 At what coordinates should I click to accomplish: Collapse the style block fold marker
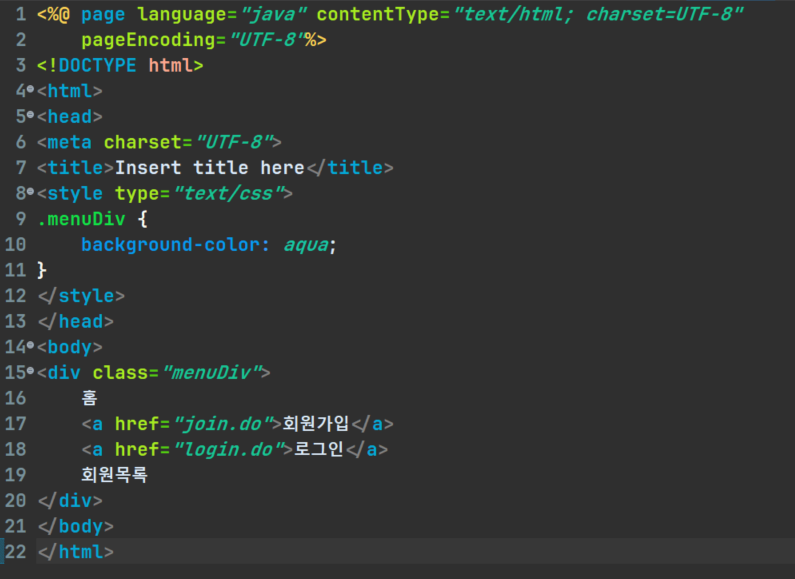(30, 192)
